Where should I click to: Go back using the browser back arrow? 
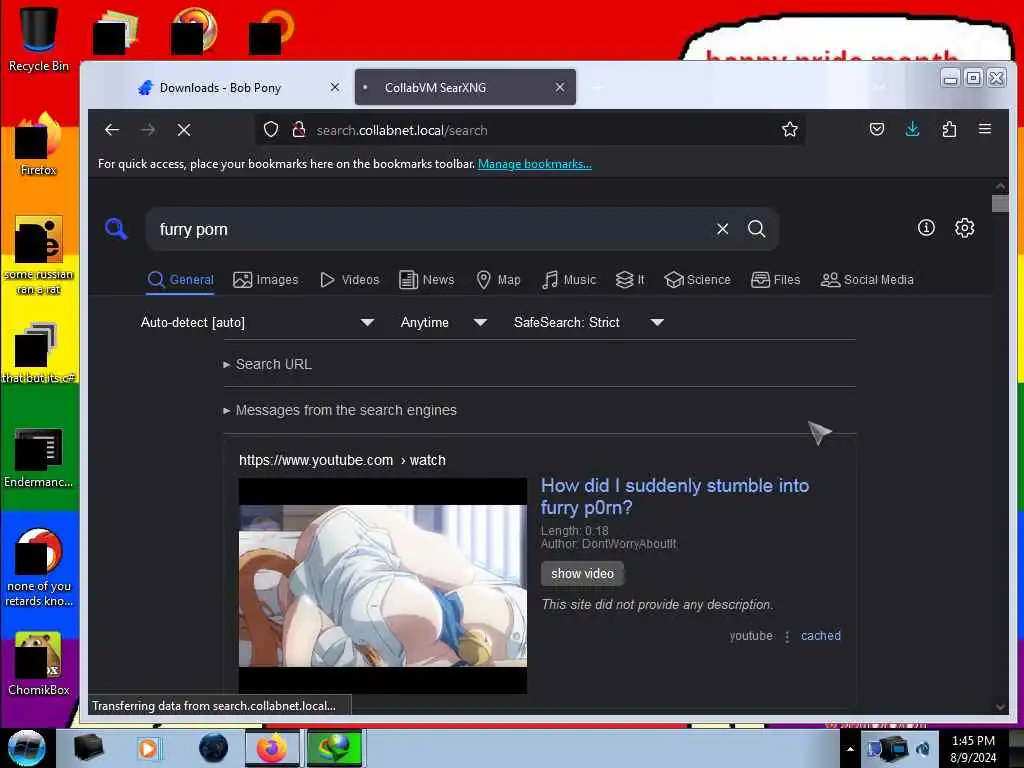pos(112,130)
